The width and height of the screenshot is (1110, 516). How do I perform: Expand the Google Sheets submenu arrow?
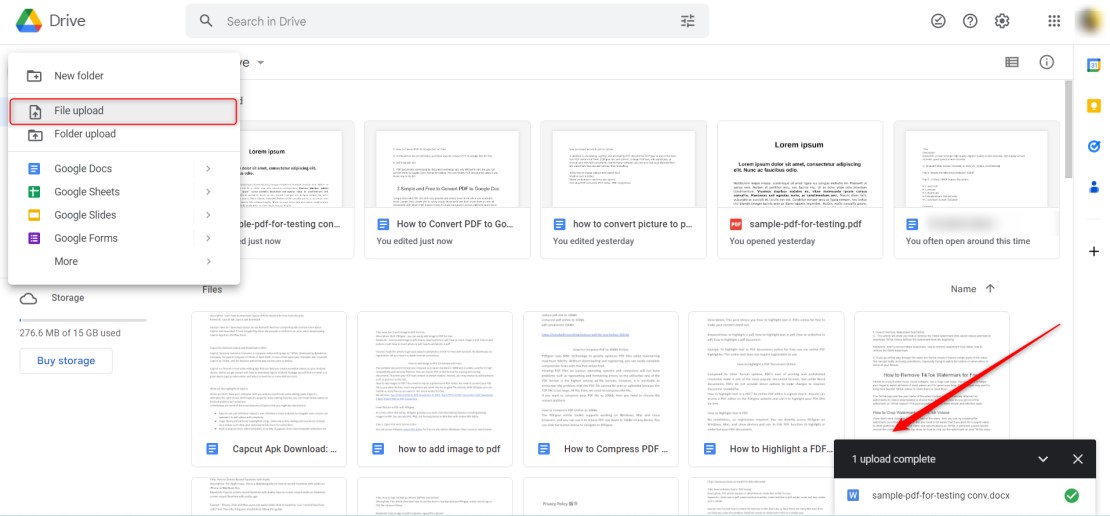[208, 192]
